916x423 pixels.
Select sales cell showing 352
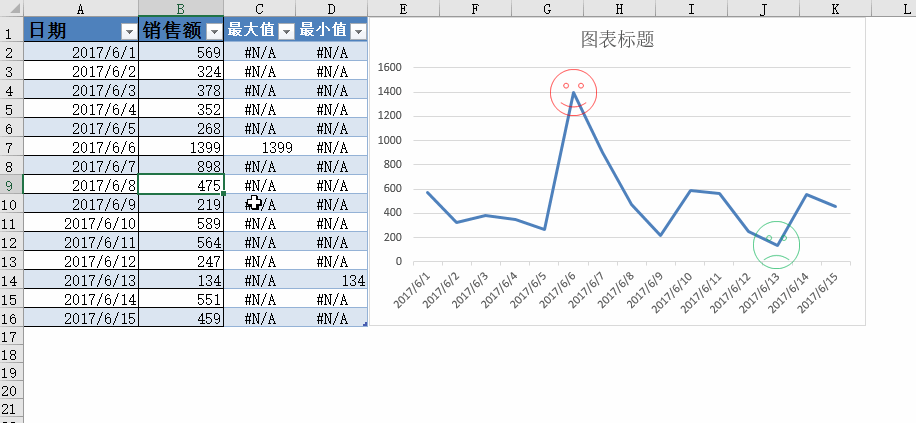[x=181, y=109]
